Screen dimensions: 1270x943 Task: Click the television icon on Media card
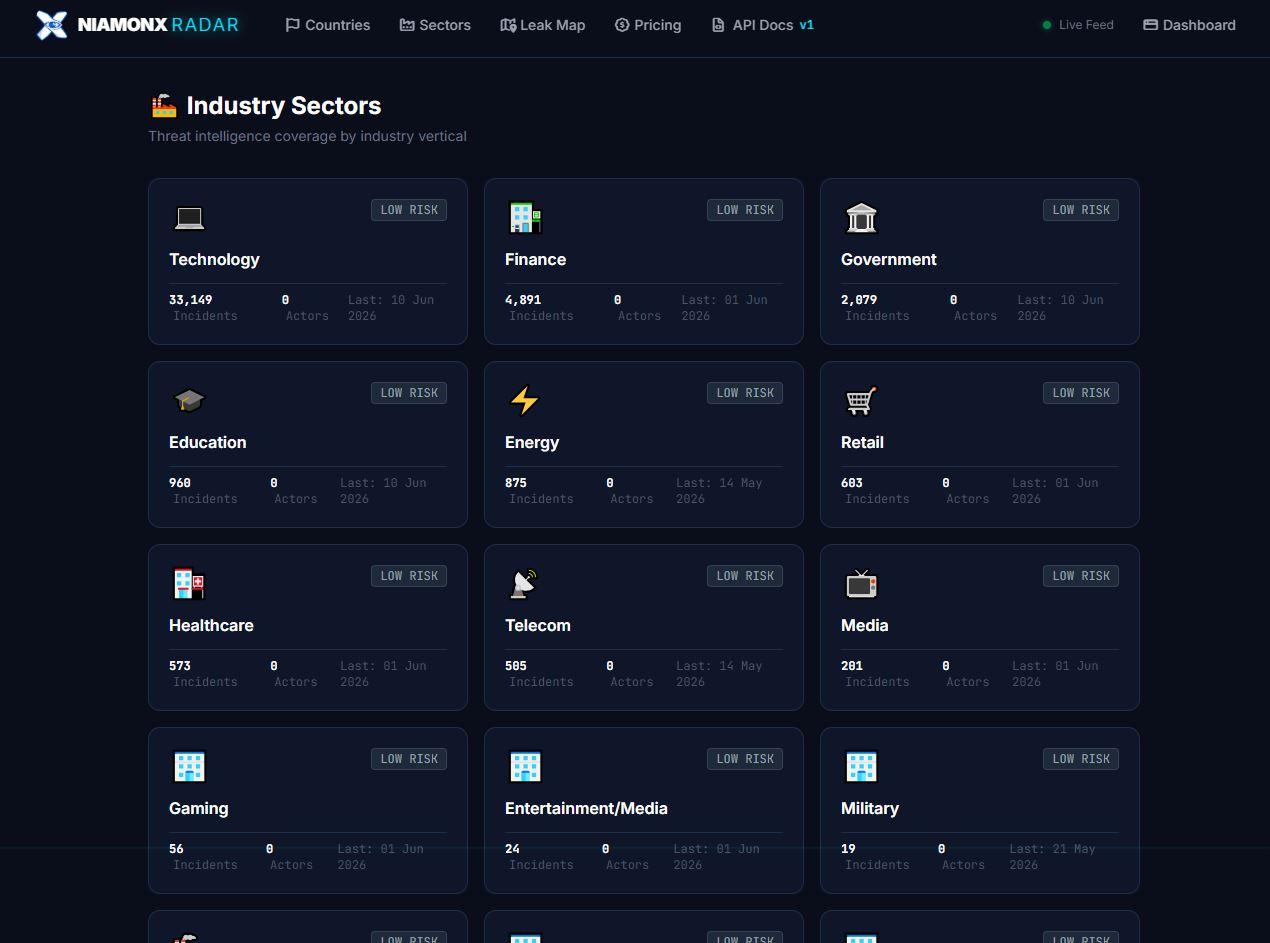(861, 583)
